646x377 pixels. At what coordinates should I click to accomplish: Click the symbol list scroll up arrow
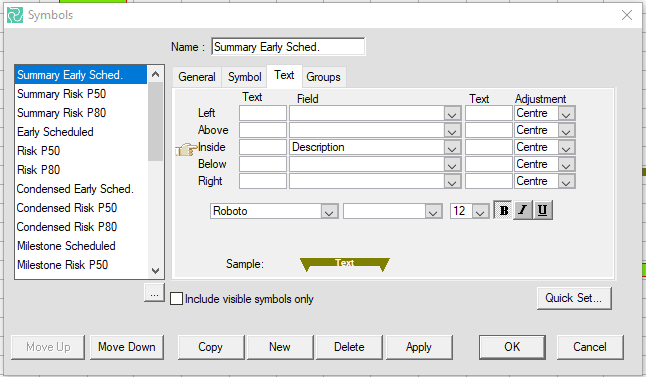[x=155, y=74]
